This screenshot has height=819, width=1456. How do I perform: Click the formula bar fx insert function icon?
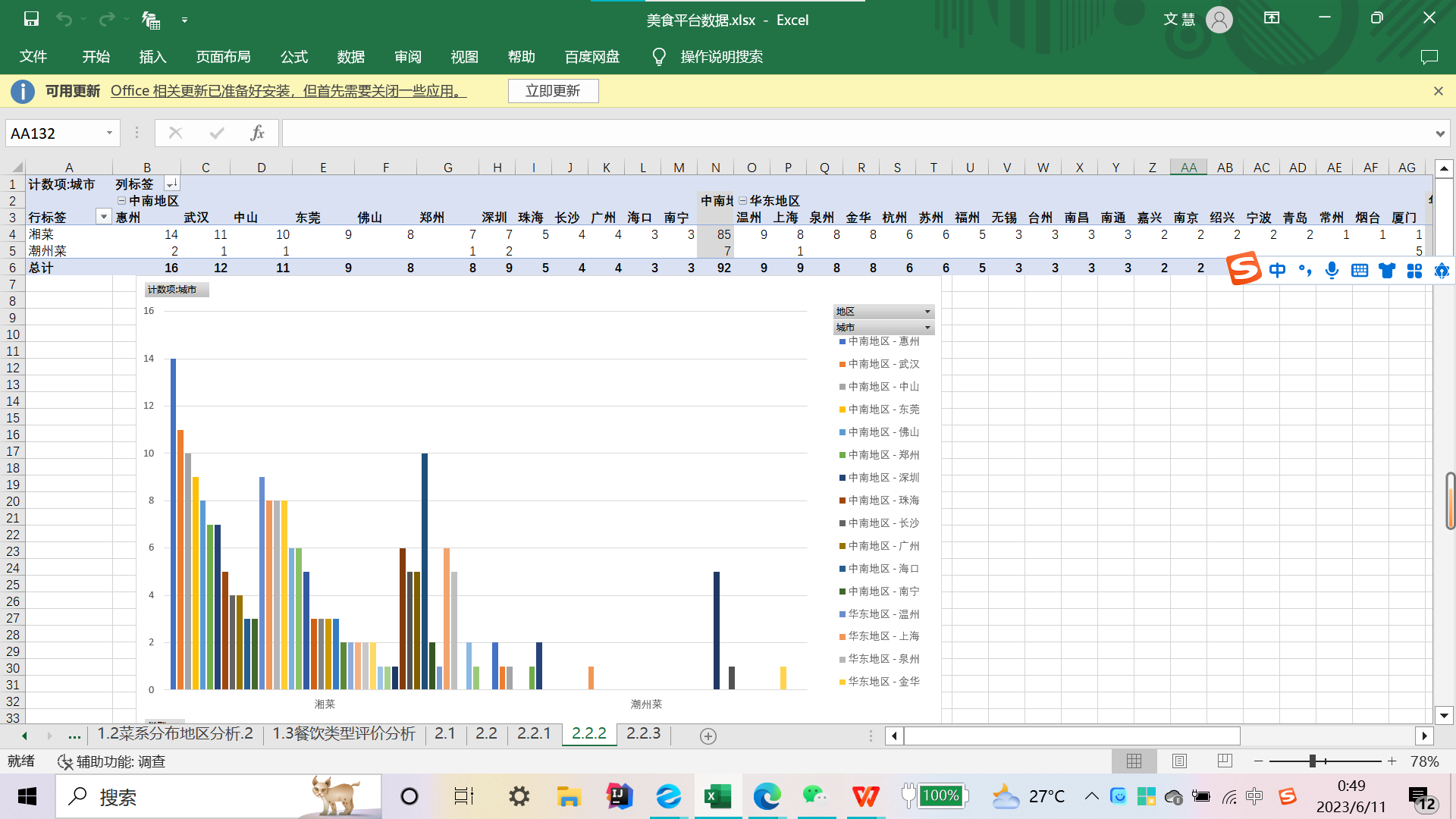tap(257, 133)
